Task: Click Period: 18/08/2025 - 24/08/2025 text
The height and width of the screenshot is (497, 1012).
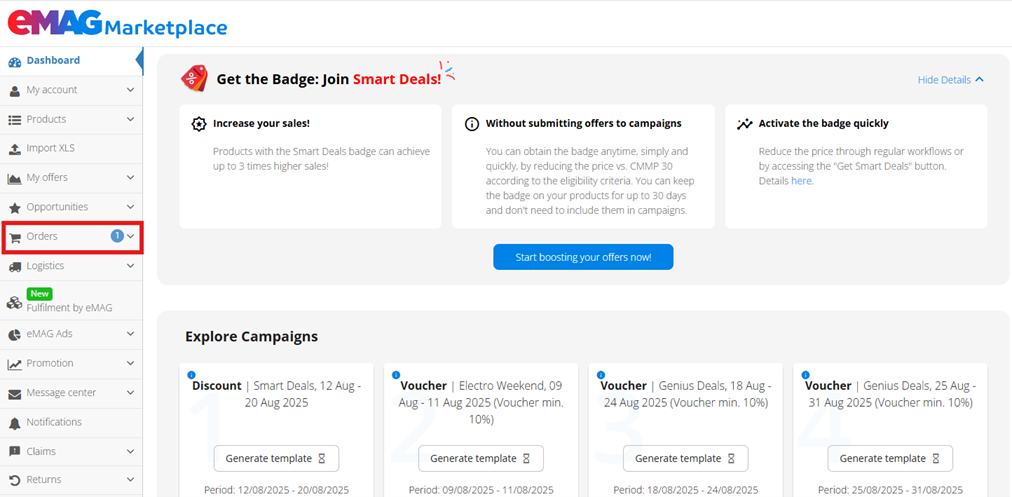Action: pyautogui.click(x=685, y=490)
